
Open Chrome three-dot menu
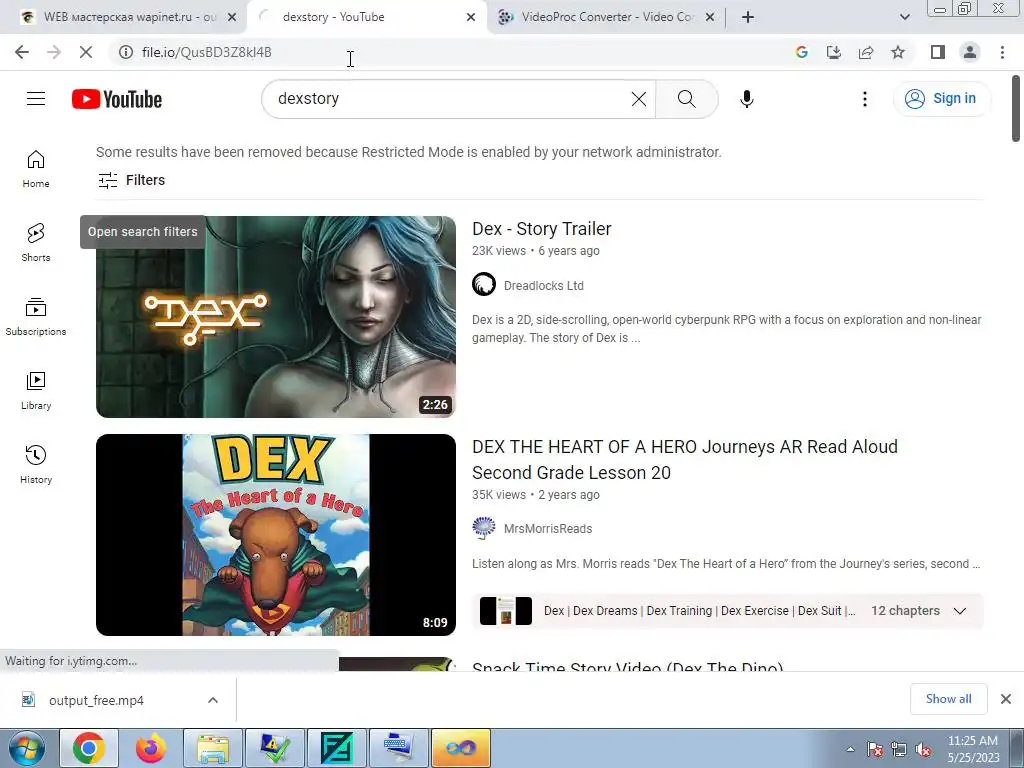tap(1002, 52)
